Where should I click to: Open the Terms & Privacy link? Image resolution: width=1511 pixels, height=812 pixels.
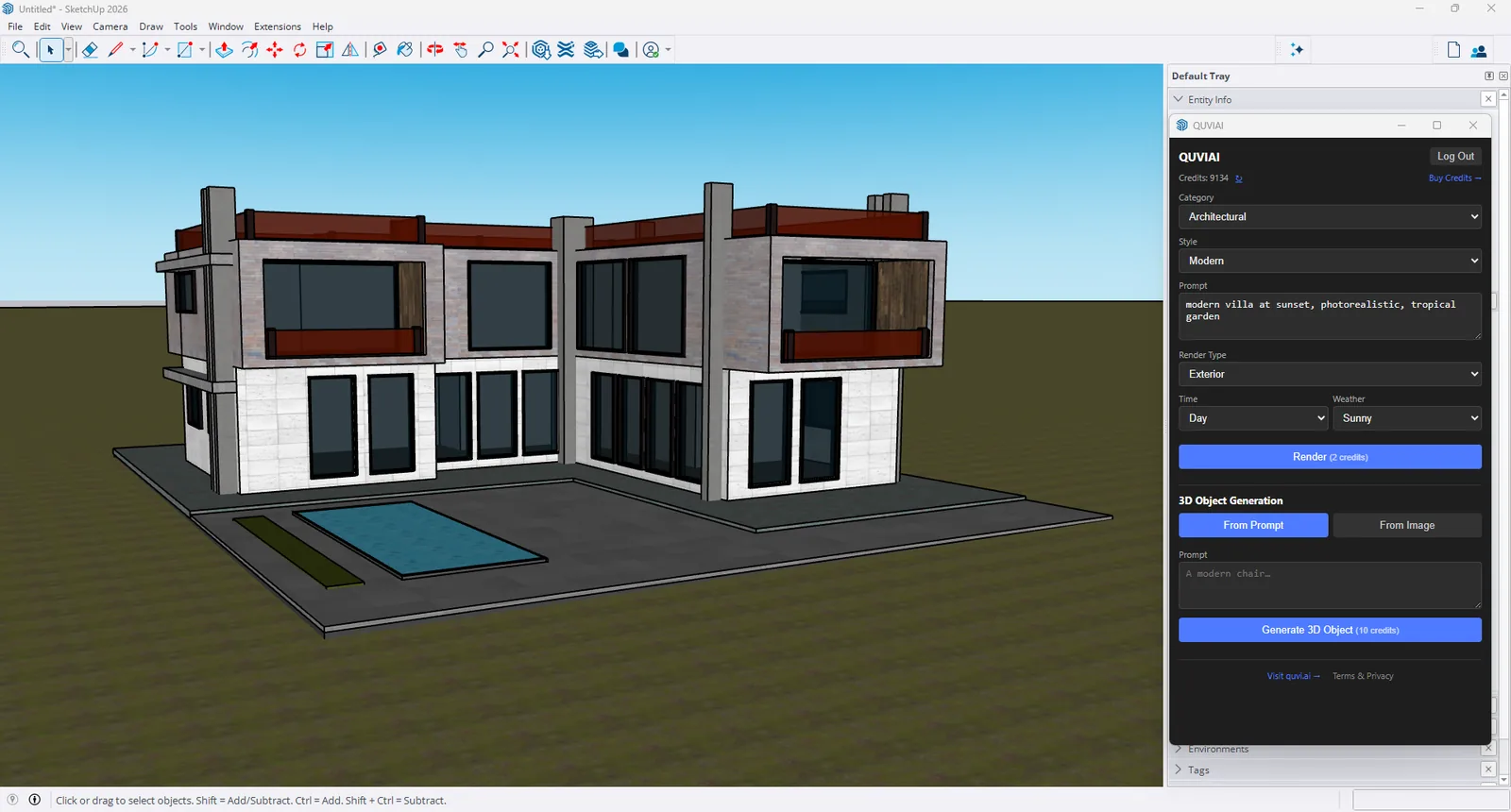[1363, 676]
